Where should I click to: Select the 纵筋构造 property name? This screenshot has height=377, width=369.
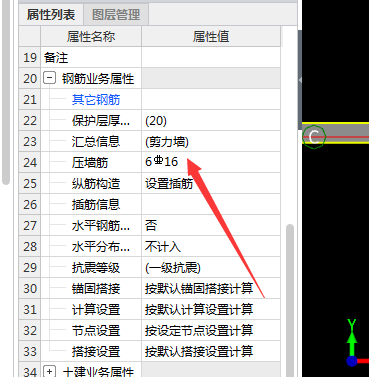[x=96, y=184]
